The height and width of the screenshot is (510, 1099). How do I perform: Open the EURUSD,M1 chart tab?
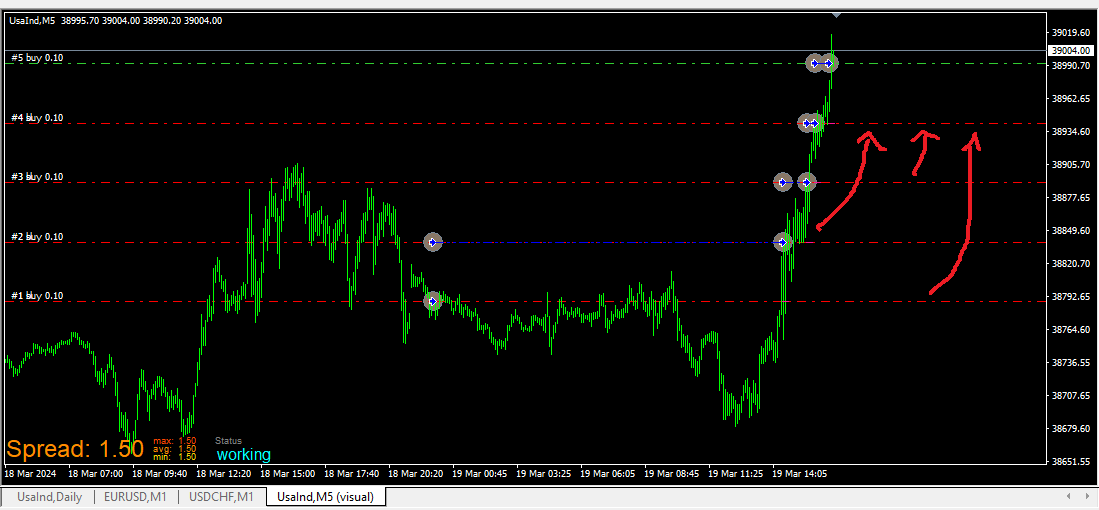click(x=135, y=497)
